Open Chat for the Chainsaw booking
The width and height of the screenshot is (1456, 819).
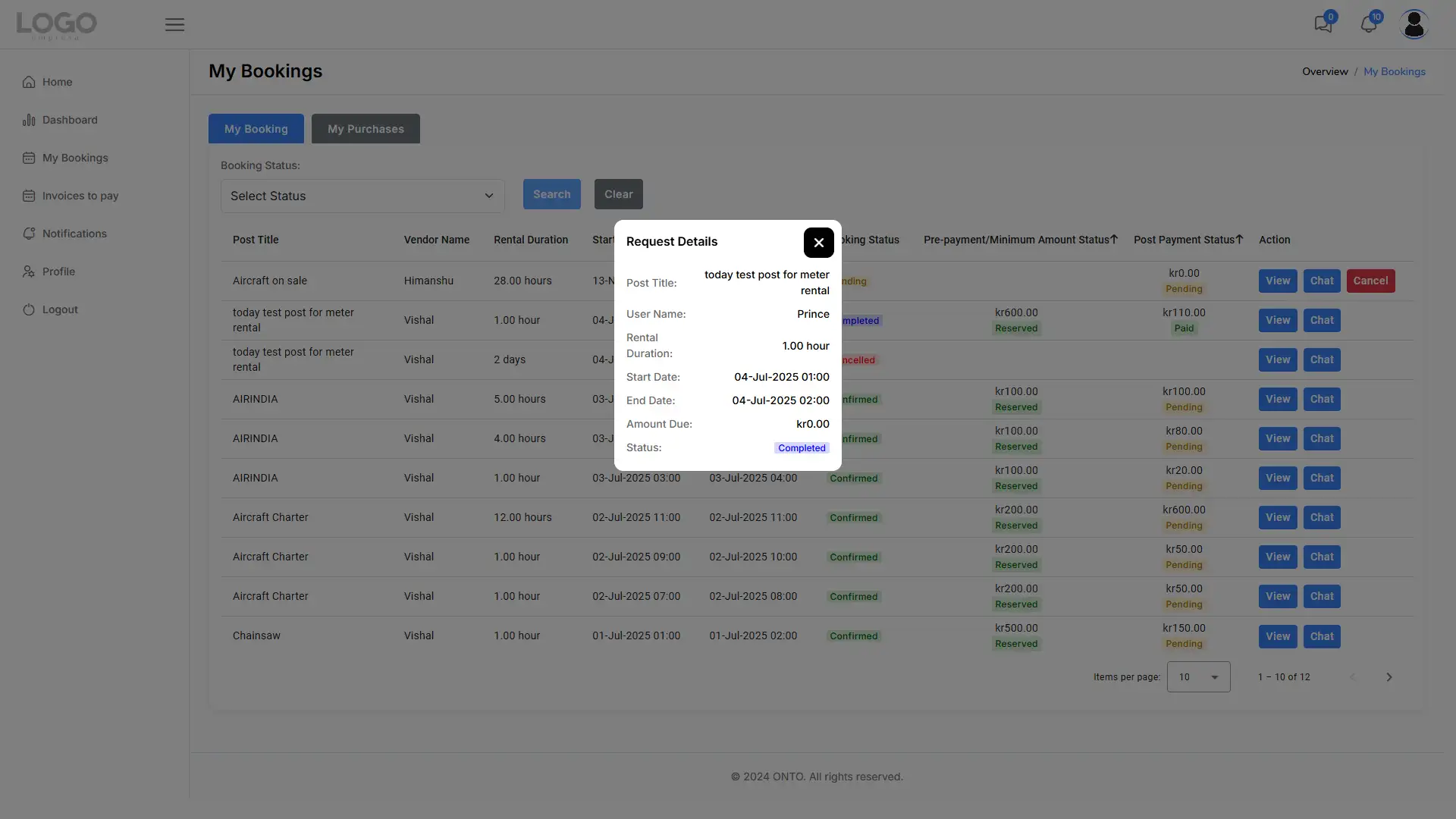pyautogui.click(x=1322, y=636)
